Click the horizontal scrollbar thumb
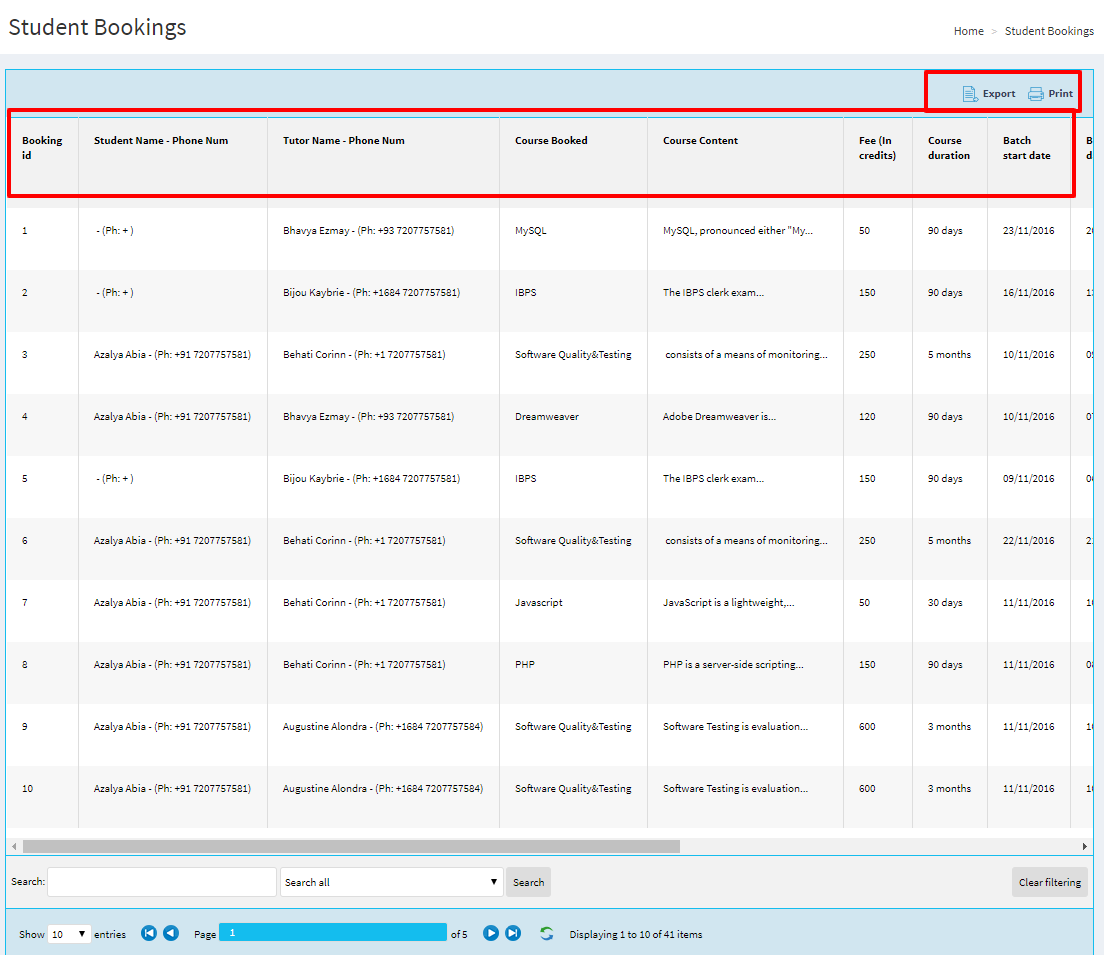The width and height of the screenshot is (1104, 955). [x=350, y=846]
